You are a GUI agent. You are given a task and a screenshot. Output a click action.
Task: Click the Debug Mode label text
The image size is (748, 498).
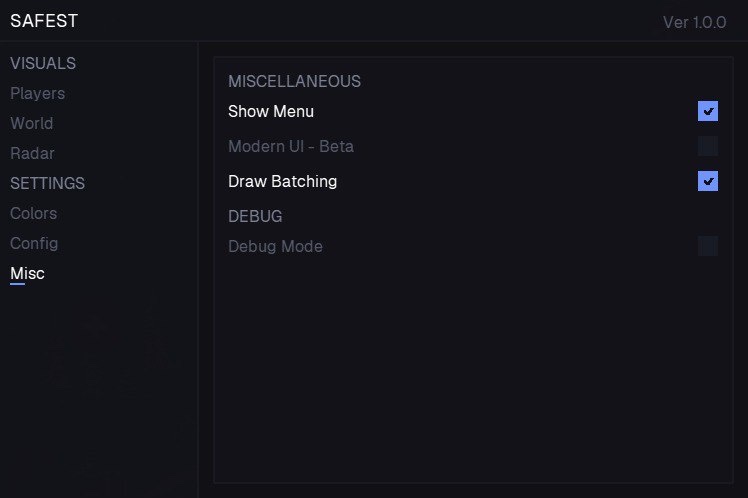tap(275, 246)
